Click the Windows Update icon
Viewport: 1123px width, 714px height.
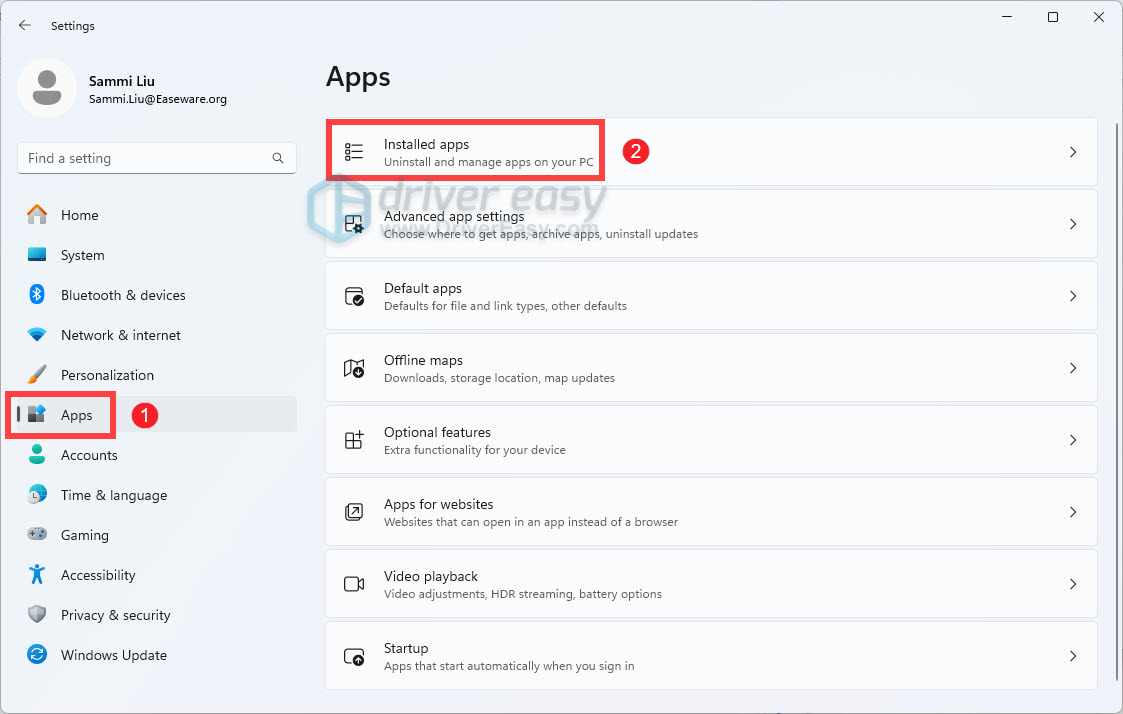tap(38, 654)
